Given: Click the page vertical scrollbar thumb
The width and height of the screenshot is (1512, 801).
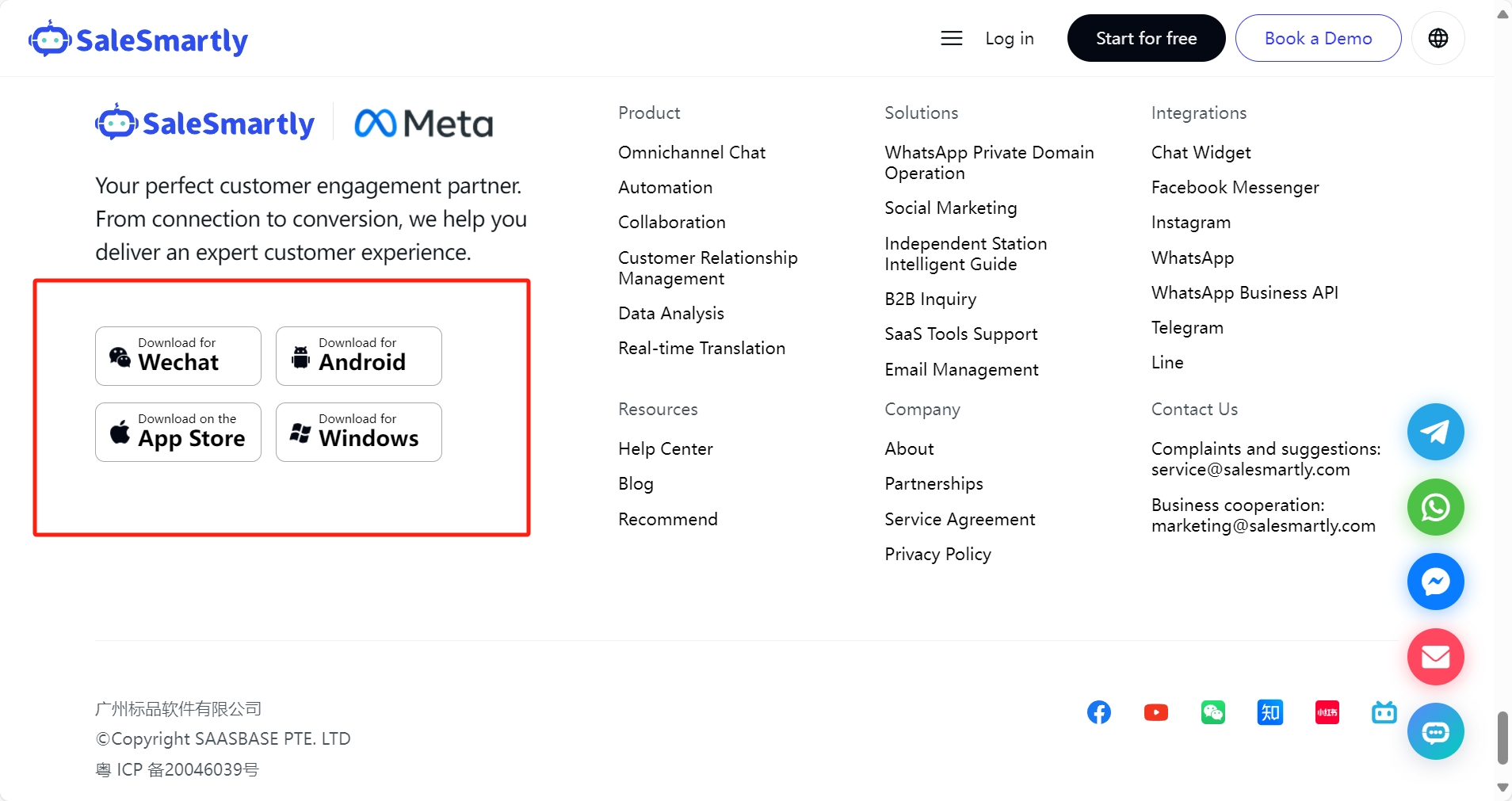Looking at the screenshot, I should click(1502, 737).
